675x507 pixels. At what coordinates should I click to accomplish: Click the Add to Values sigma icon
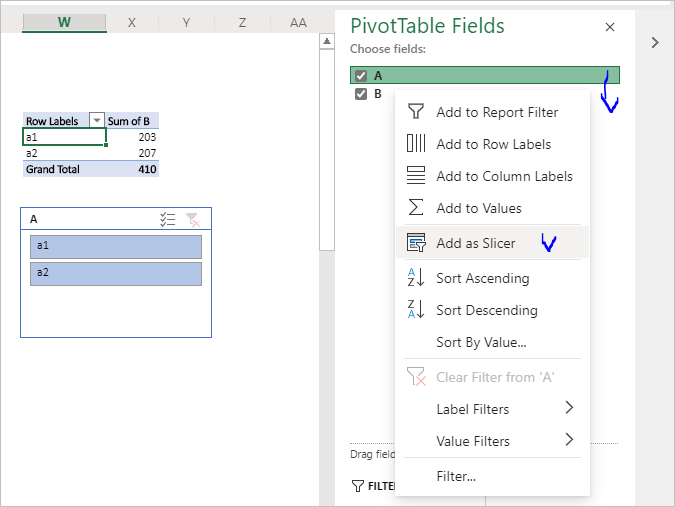(416, 208)
